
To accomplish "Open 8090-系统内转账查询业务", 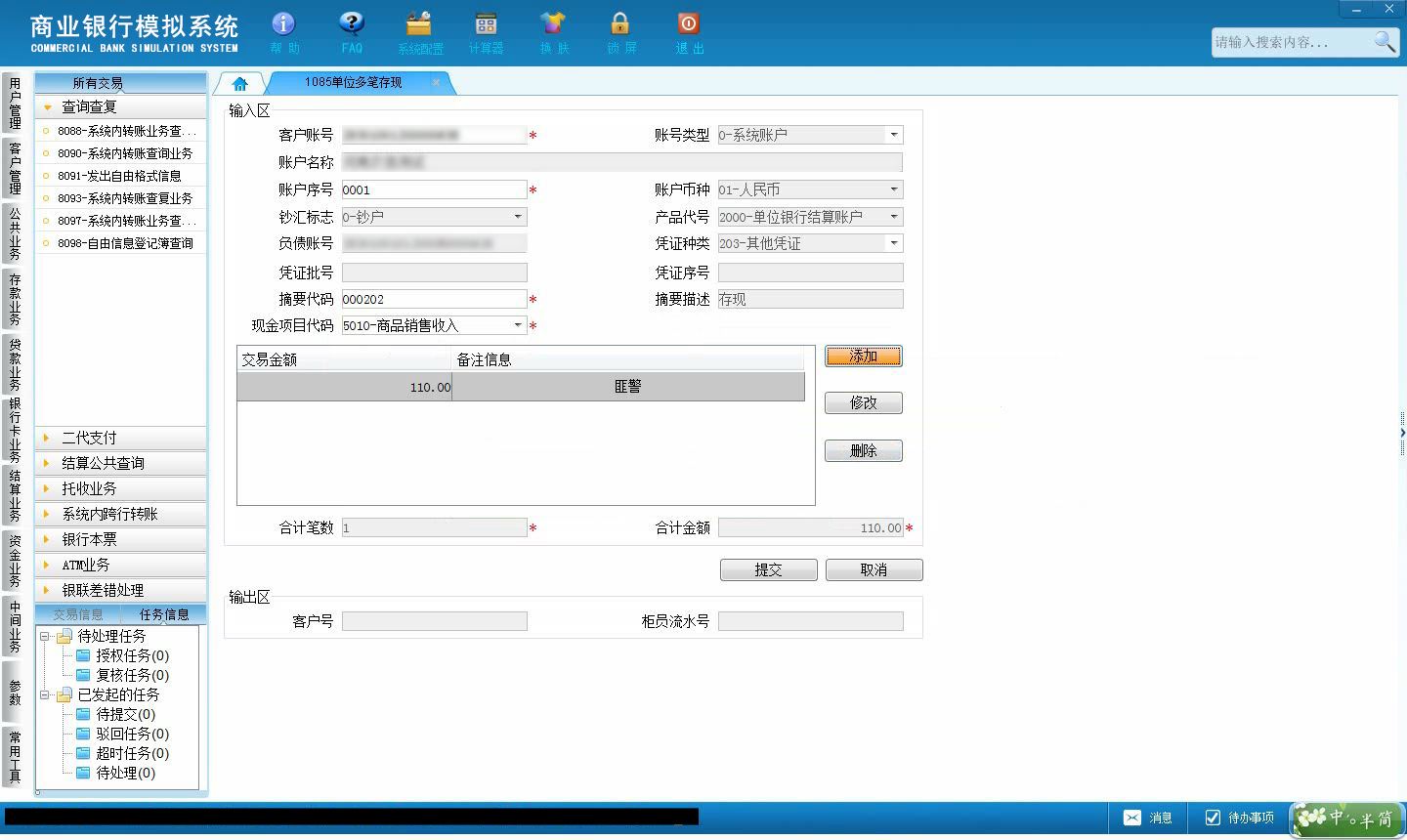I will (x=121, y=153).
